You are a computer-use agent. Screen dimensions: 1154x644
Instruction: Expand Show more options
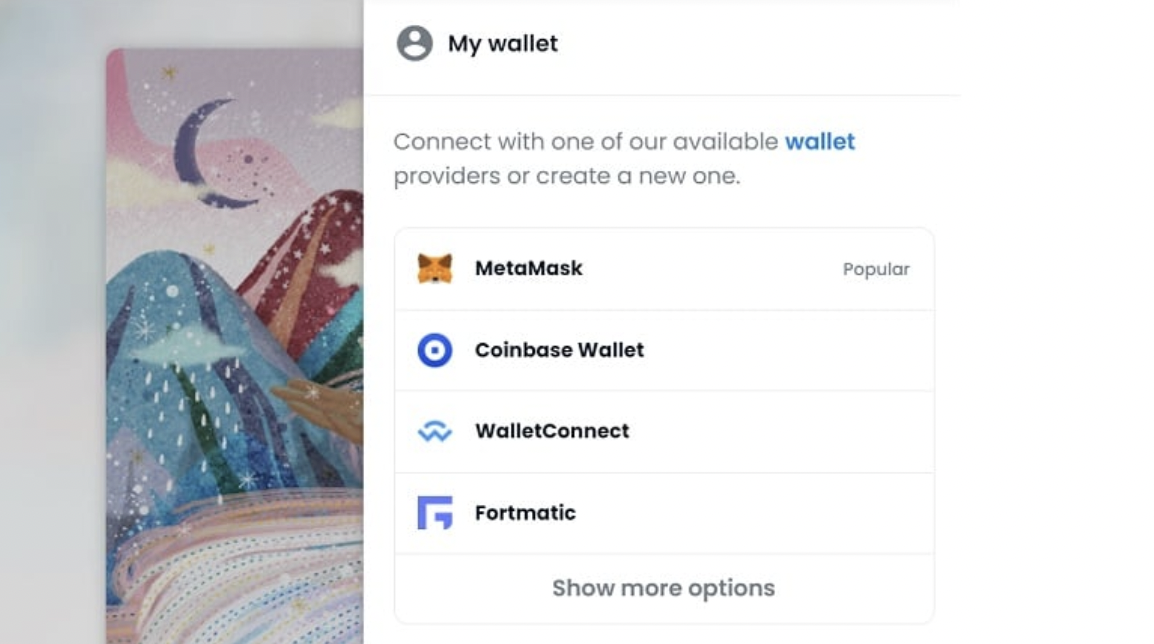point(663,588)
